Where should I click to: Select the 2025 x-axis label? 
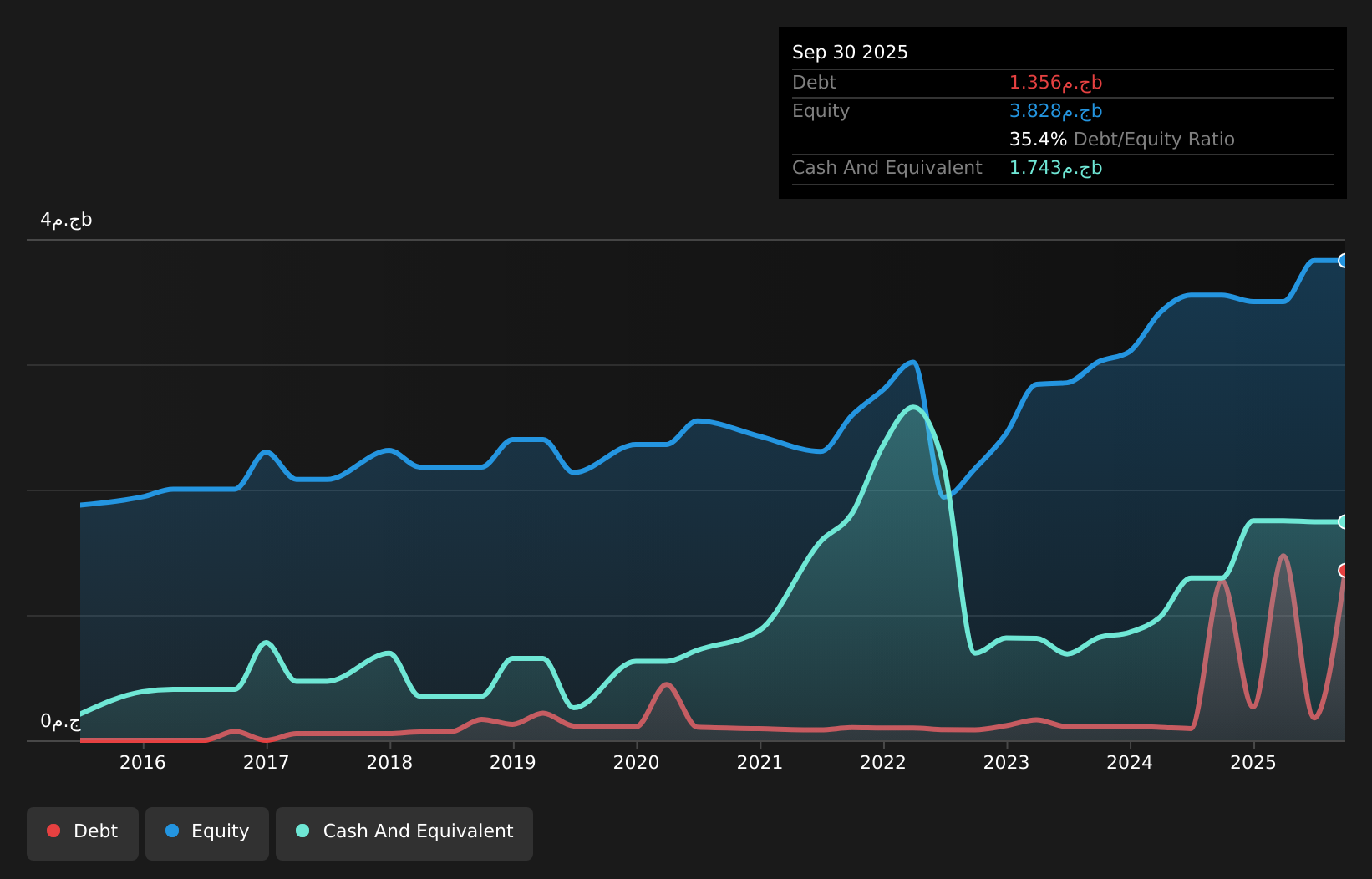pos(1253,763)
